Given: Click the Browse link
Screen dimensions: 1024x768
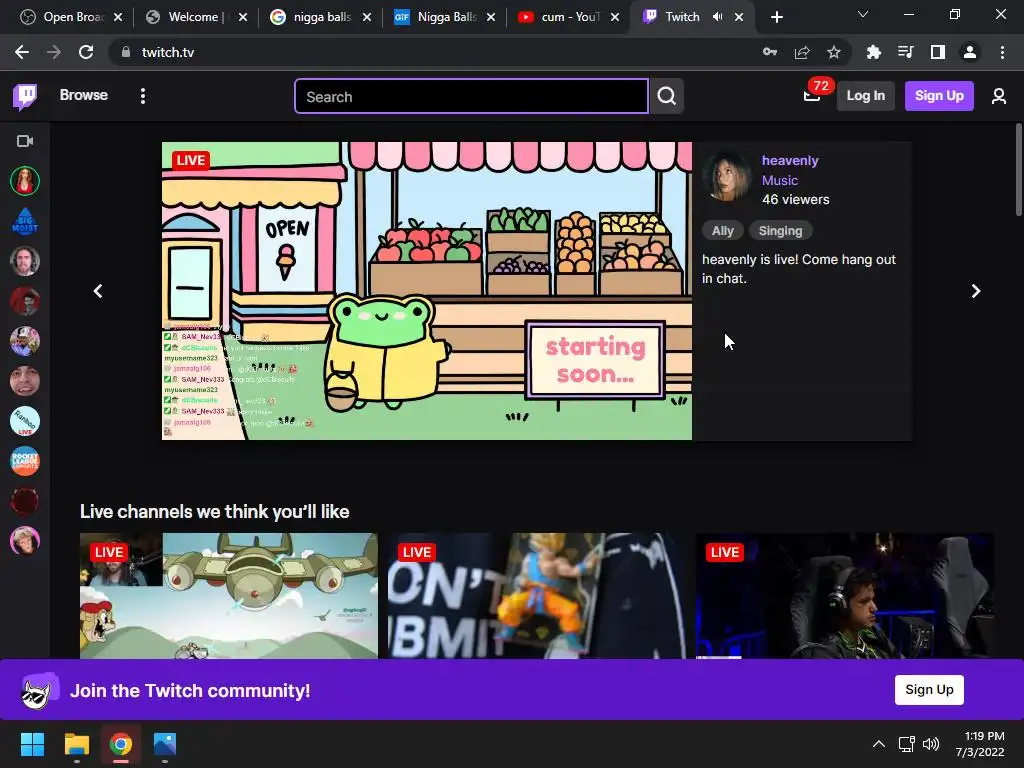Looking at the screenshot, I should (84, 95).
